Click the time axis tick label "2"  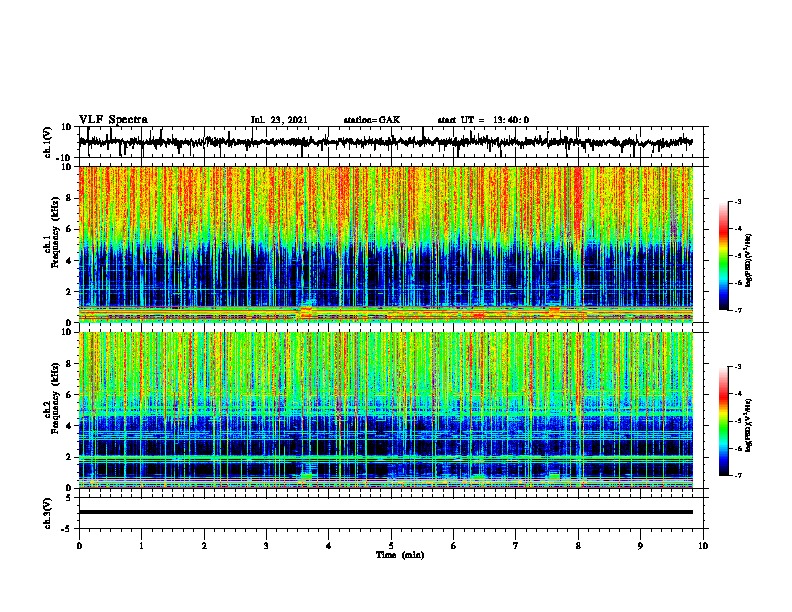(x=204, y=546)
